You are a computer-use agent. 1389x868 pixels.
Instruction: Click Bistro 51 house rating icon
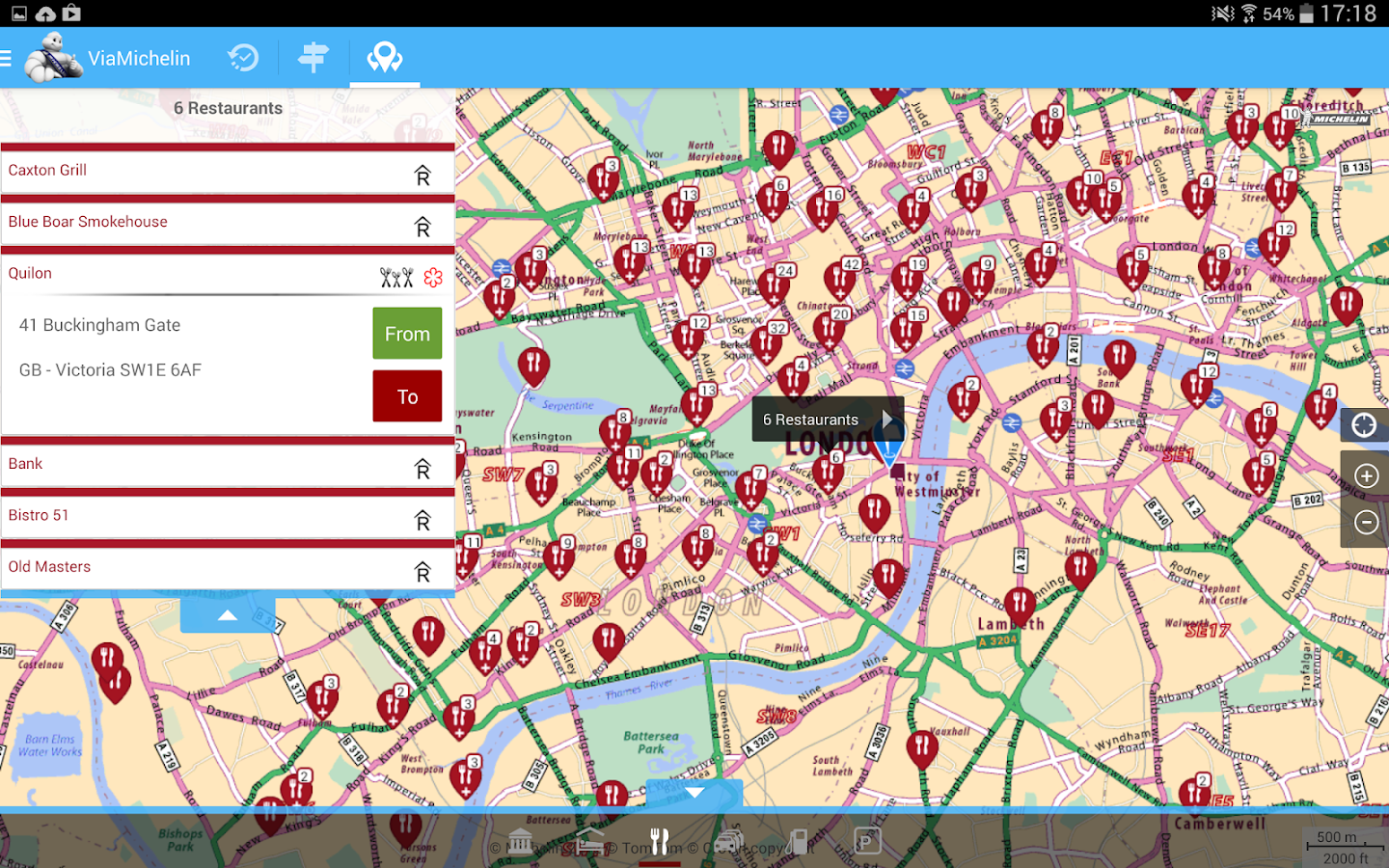point(422,521)
